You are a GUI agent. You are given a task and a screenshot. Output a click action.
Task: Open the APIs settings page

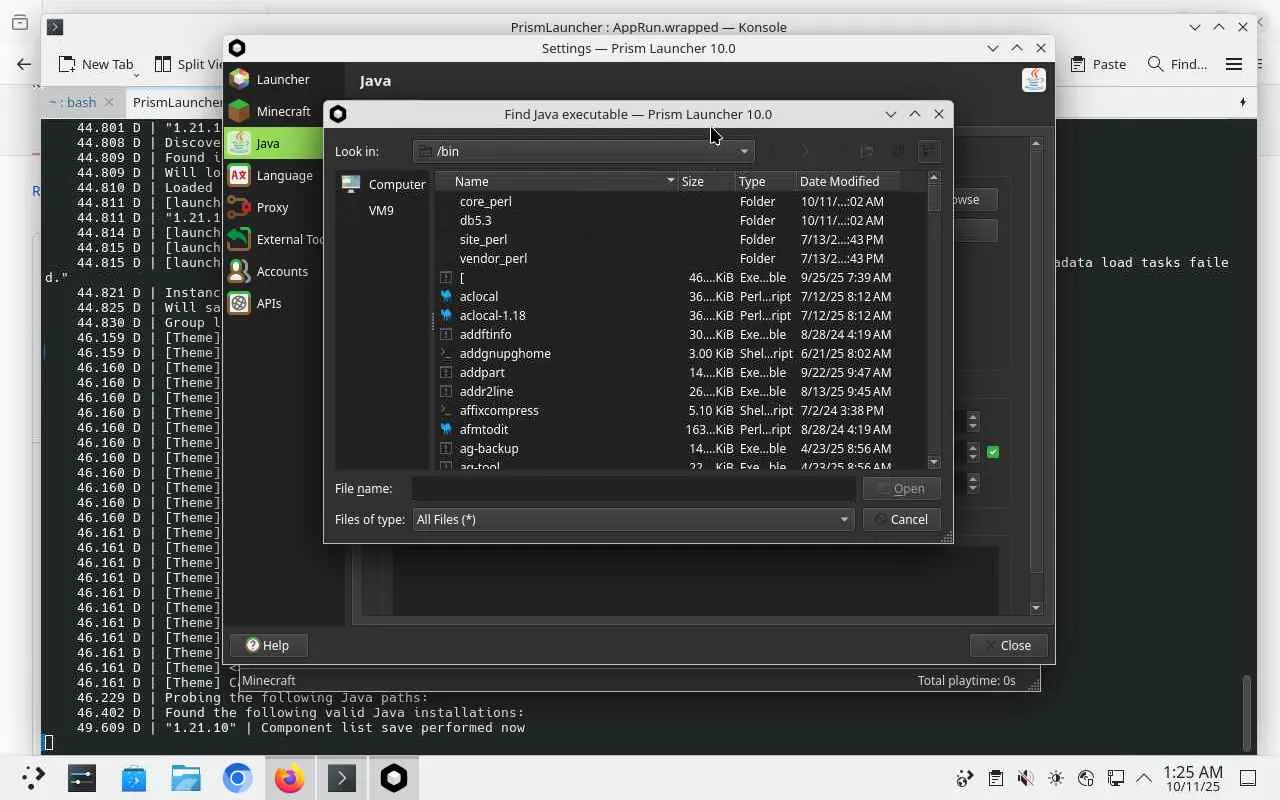[x=275, y=303]
